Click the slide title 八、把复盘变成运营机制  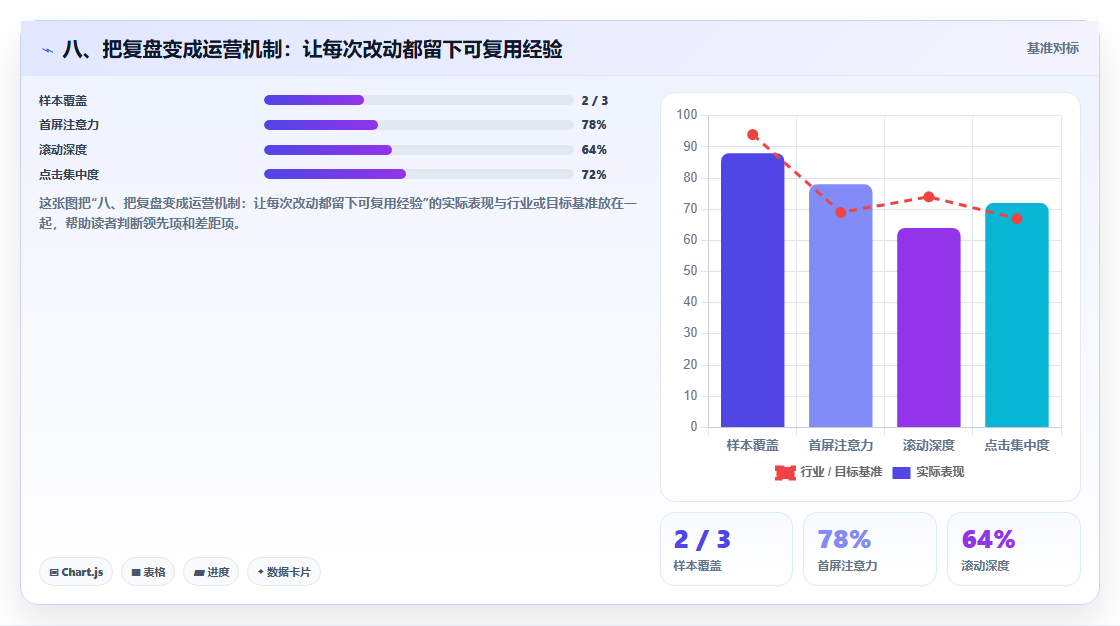[313, 49]
